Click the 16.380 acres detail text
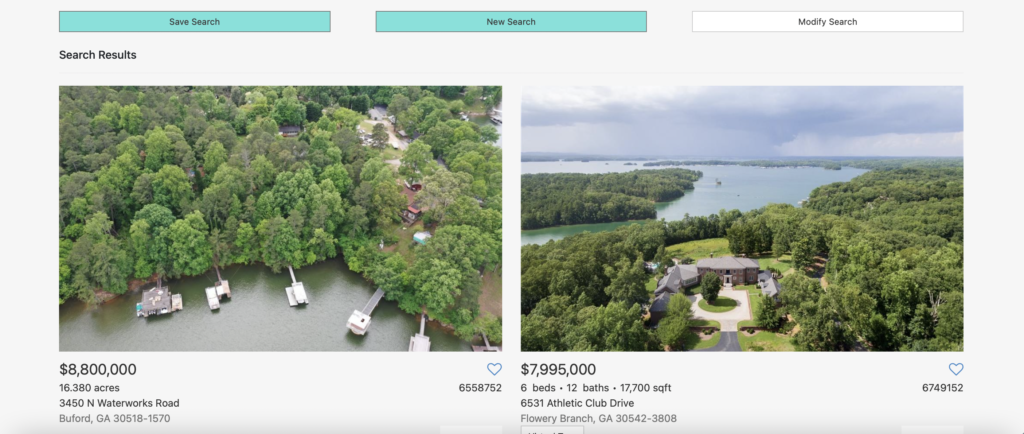This screenshot has width=1024, height=434. tap(89, 388)
